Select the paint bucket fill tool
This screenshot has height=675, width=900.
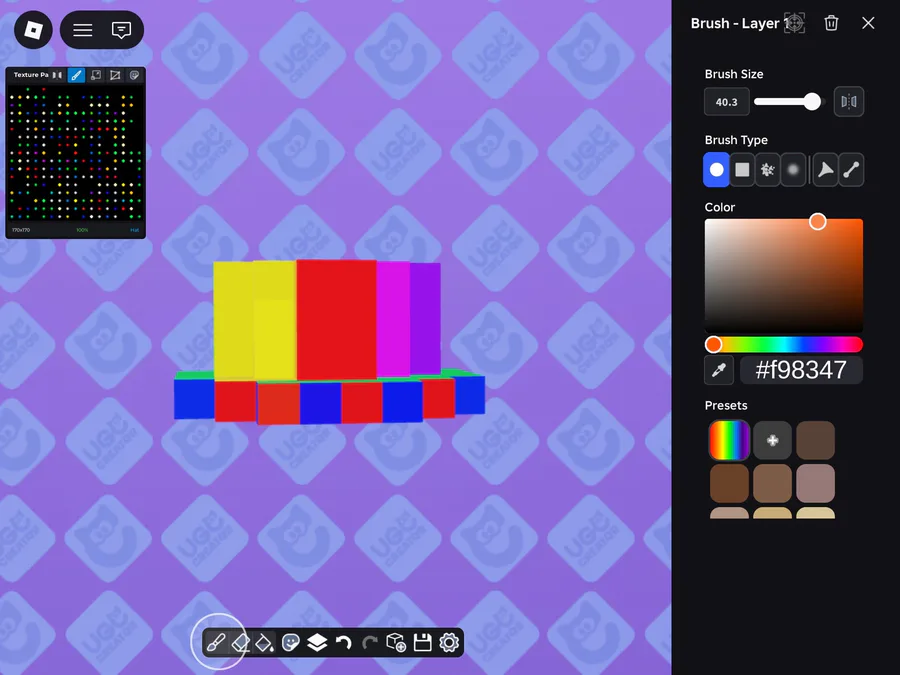pos(265,642)
